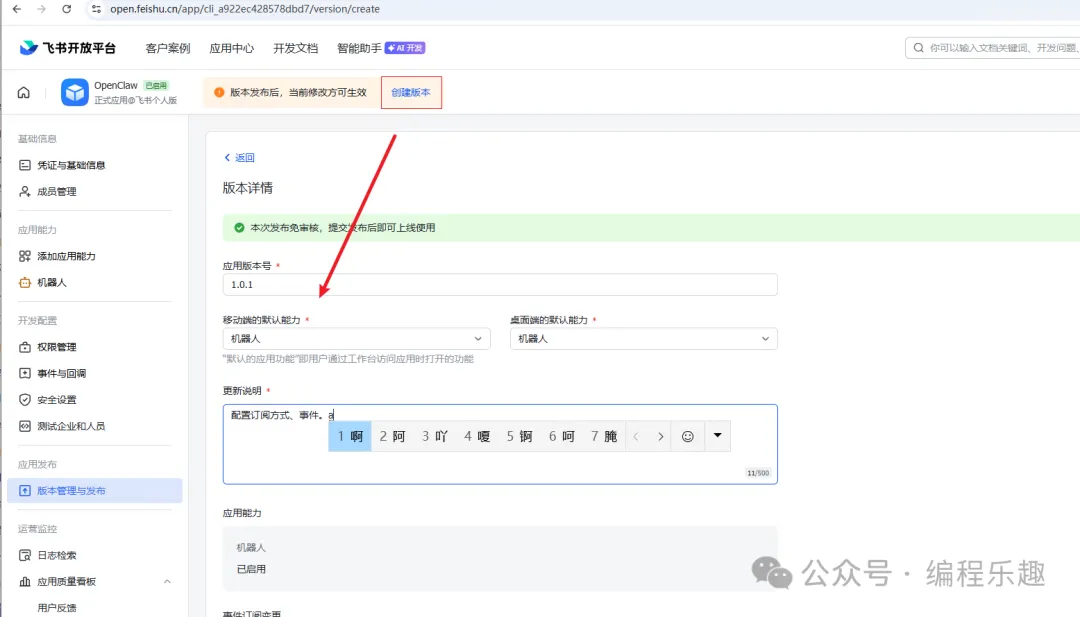Collapse the 应用质量看板 section
Viewport: 1080px width, 617px height.
167,580
